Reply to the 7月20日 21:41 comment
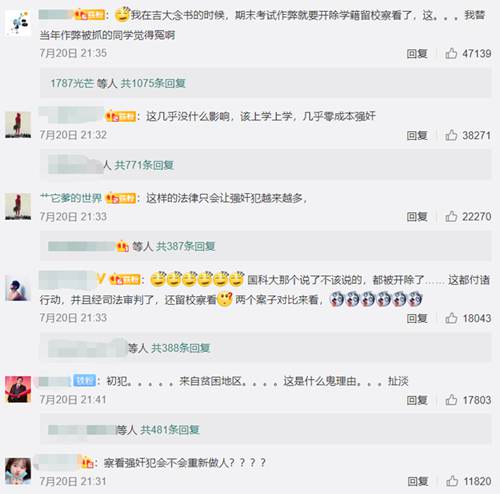Image resolution: width=500 pixels, height=494 pixels. pyautogui.click(x=417, y=400)
